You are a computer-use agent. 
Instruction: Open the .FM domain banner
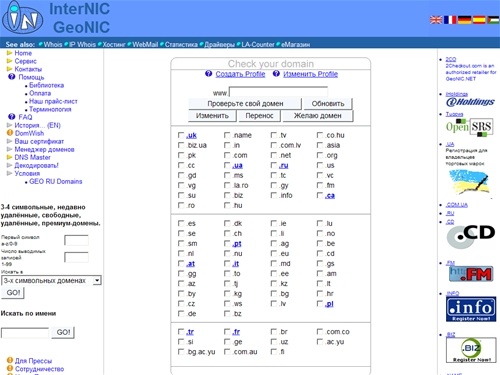(471, 274)
